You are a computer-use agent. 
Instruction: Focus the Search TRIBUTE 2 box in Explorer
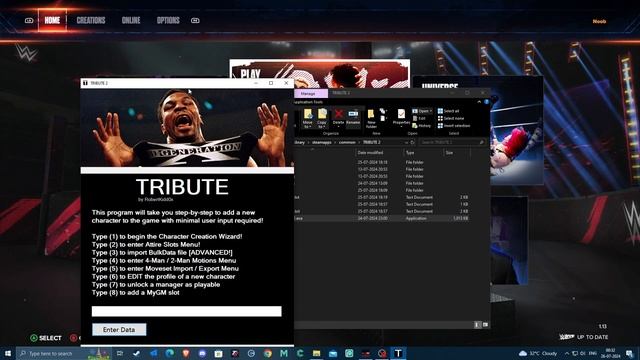point(452,142)
